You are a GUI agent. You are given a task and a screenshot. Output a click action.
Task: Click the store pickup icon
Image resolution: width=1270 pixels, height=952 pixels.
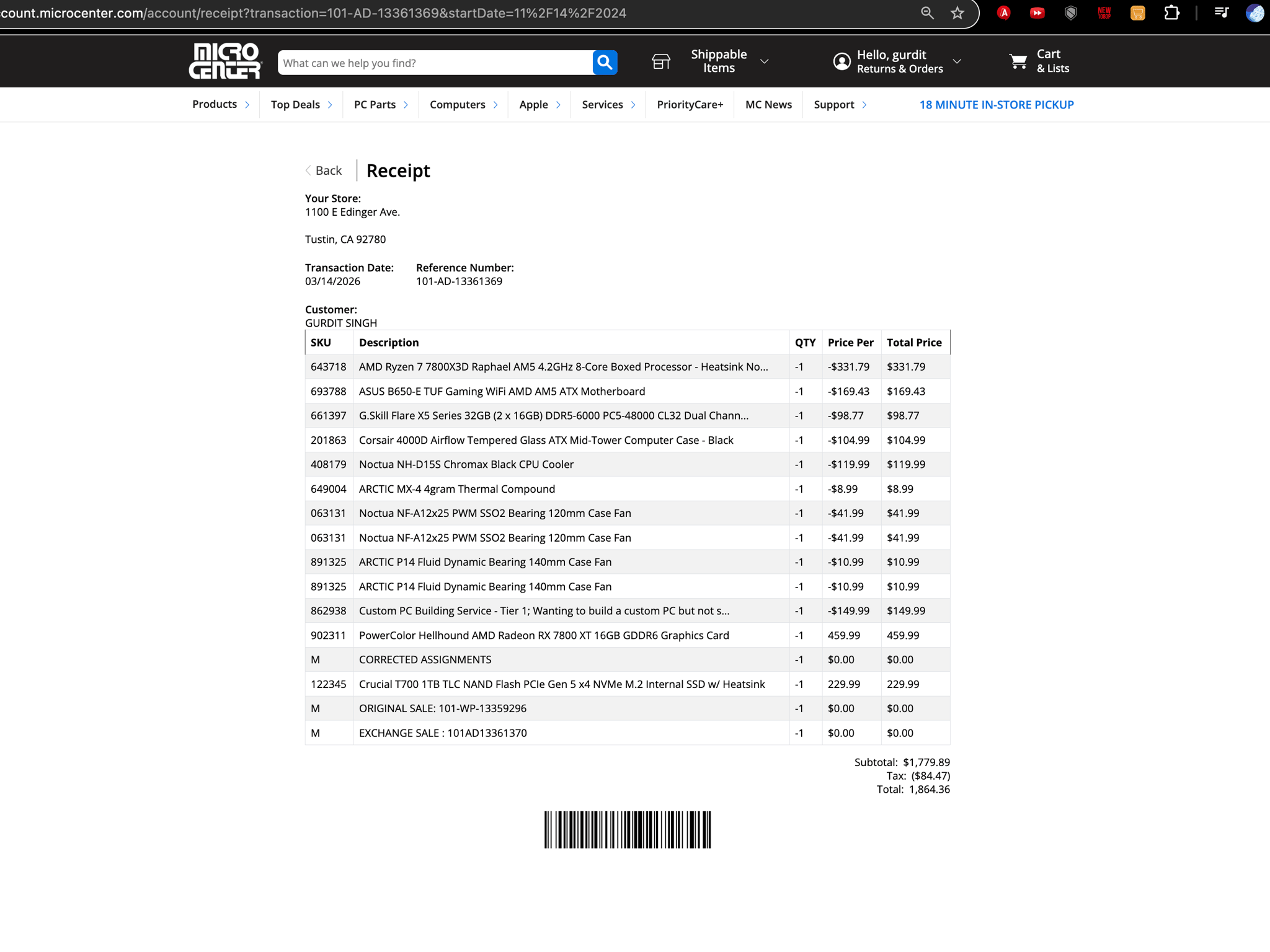click(661, 61)
